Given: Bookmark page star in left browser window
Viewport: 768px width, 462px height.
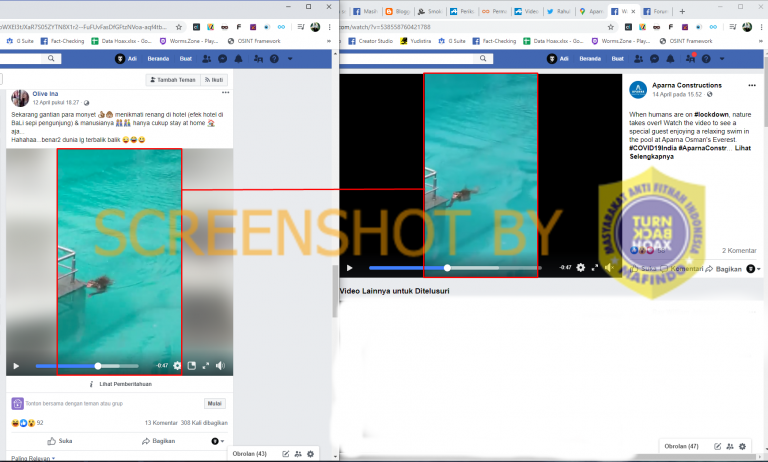Looking at the screenshot, I should pyautogui.click(x=179, y=27).
